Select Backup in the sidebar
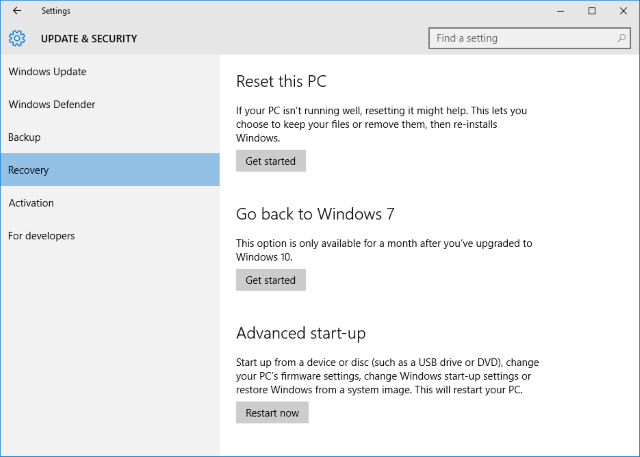640x457 pixels. pos(24,137)
